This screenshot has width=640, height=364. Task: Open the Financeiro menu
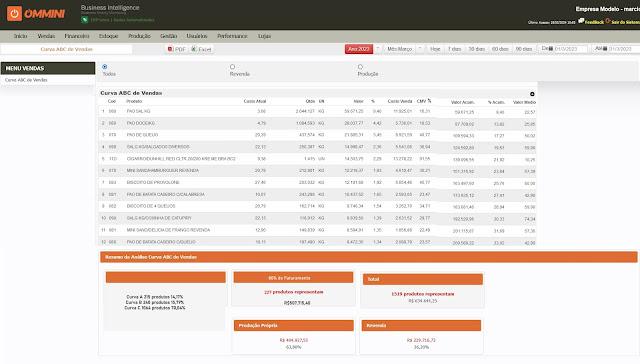click(77, 36)
